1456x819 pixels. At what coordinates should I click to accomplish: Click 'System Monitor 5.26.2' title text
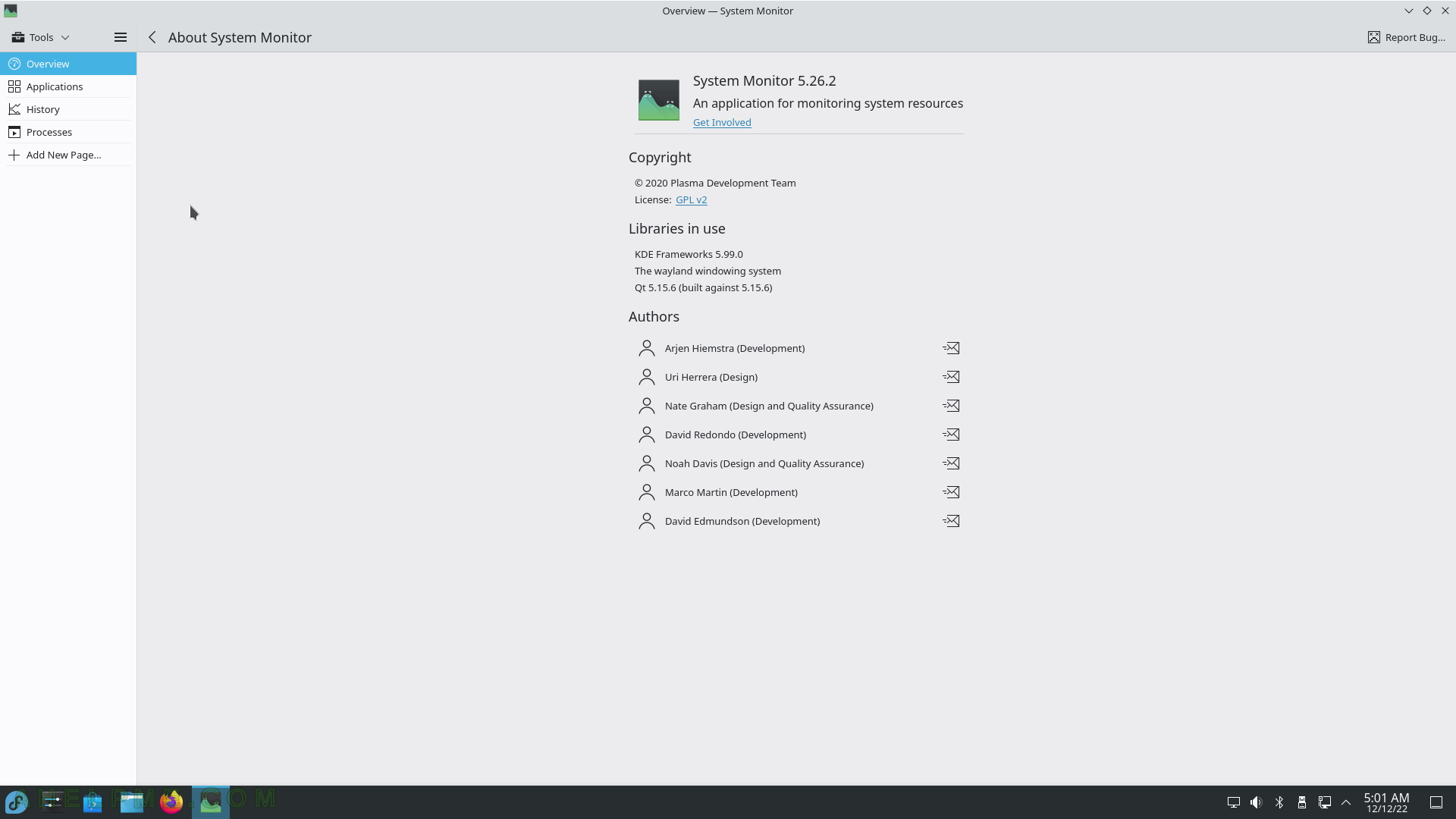764,80
